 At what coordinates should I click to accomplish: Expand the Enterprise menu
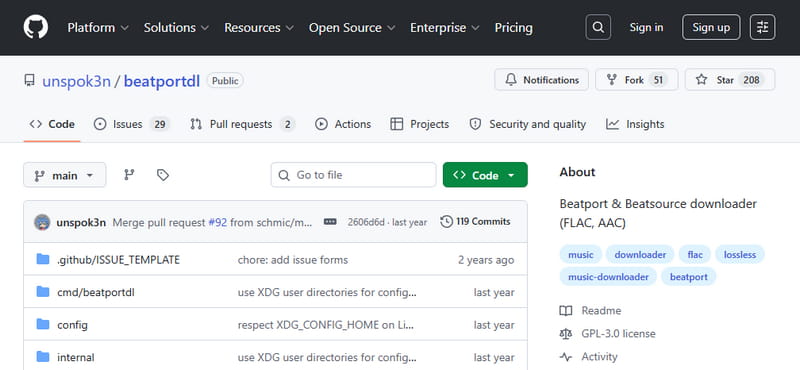point(444,28)
